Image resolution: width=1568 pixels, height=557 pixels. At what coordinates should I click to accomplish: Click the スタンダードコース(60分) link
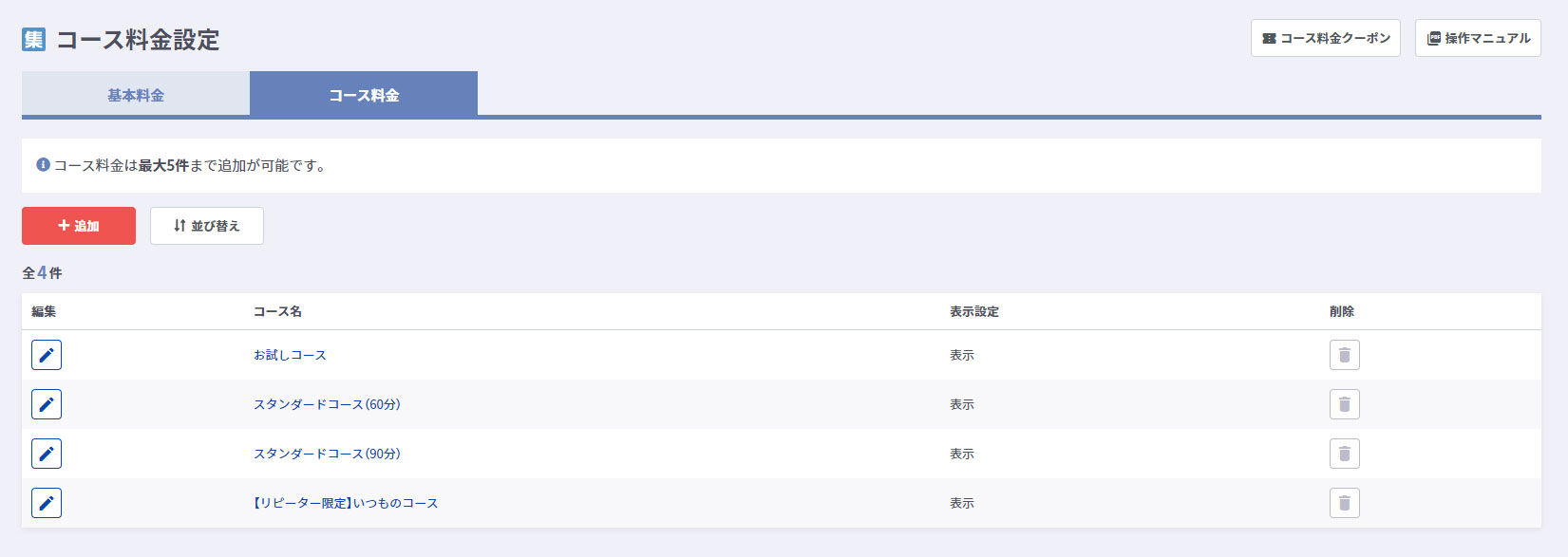327,404
